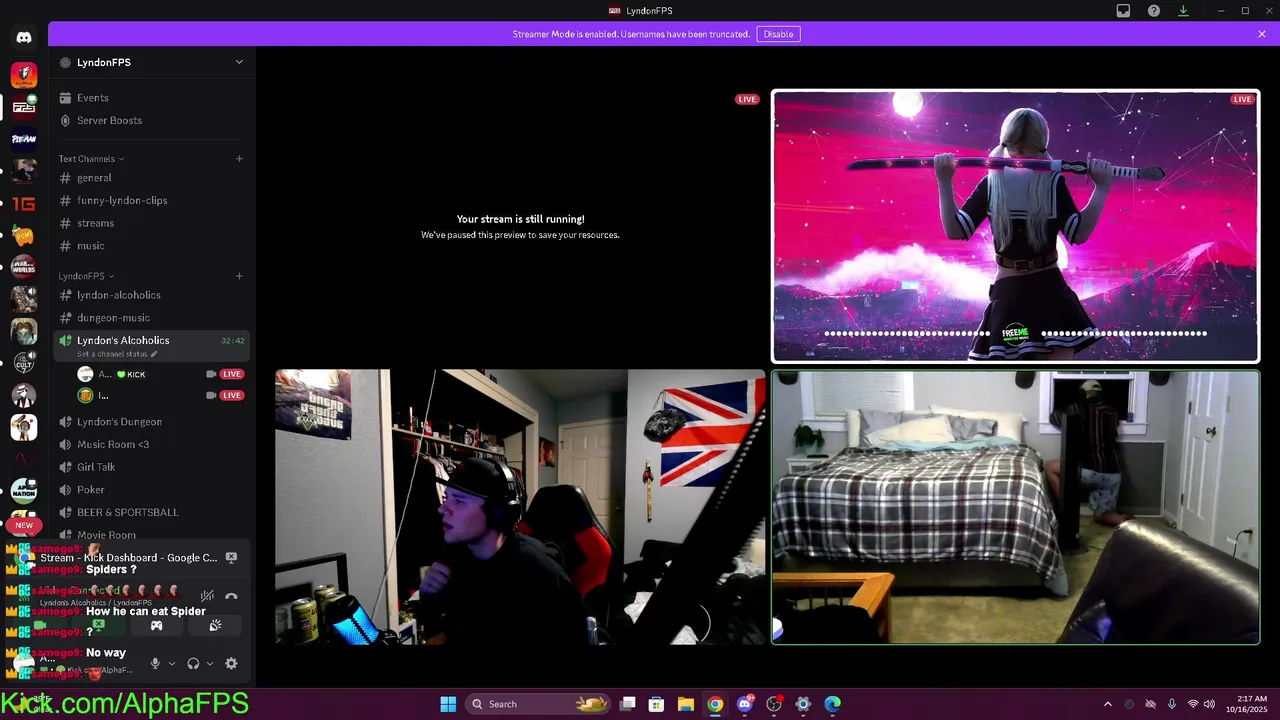Screen dimensions: 1280x720
Task: Open Discord help question mark icon
Action: point(1154,11)
